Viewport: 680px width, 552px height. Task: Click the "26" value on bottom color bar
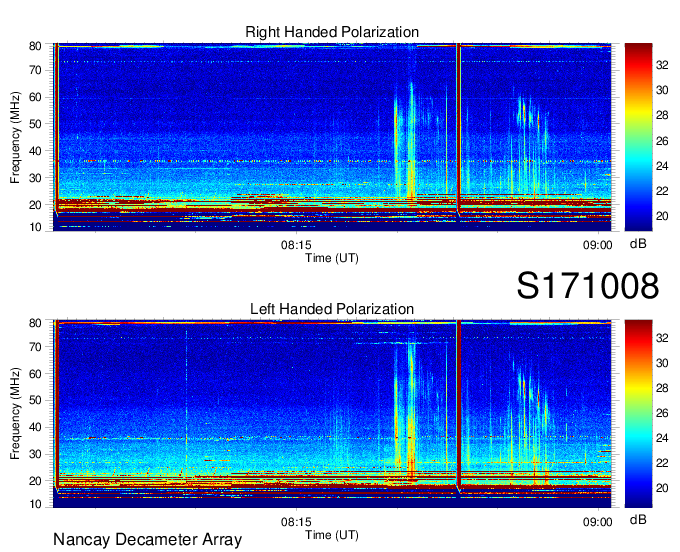pos(662,413)
